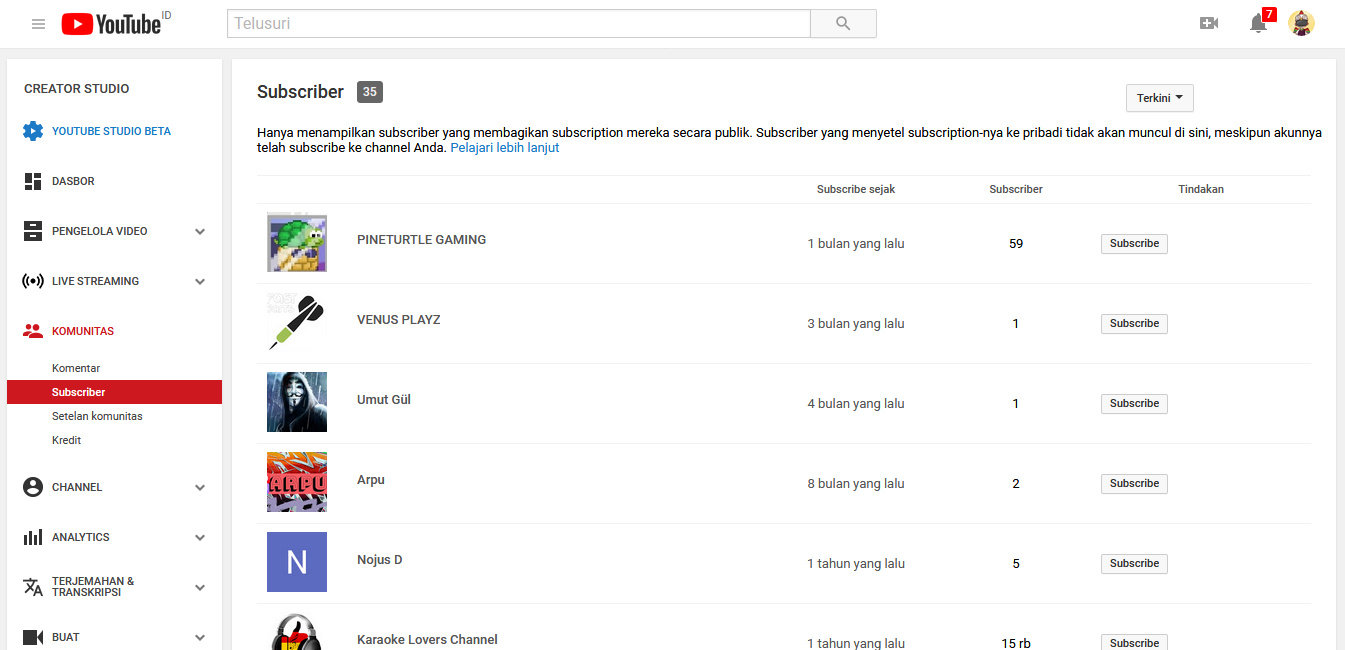Select the Subscriber submenu item
This screenshot has width=1345, height=650.
114,392
